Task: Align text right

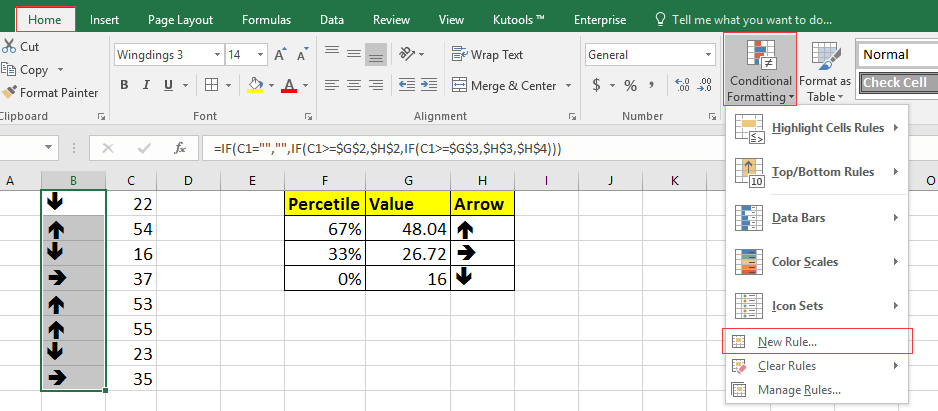Action: tap(376, 85)
